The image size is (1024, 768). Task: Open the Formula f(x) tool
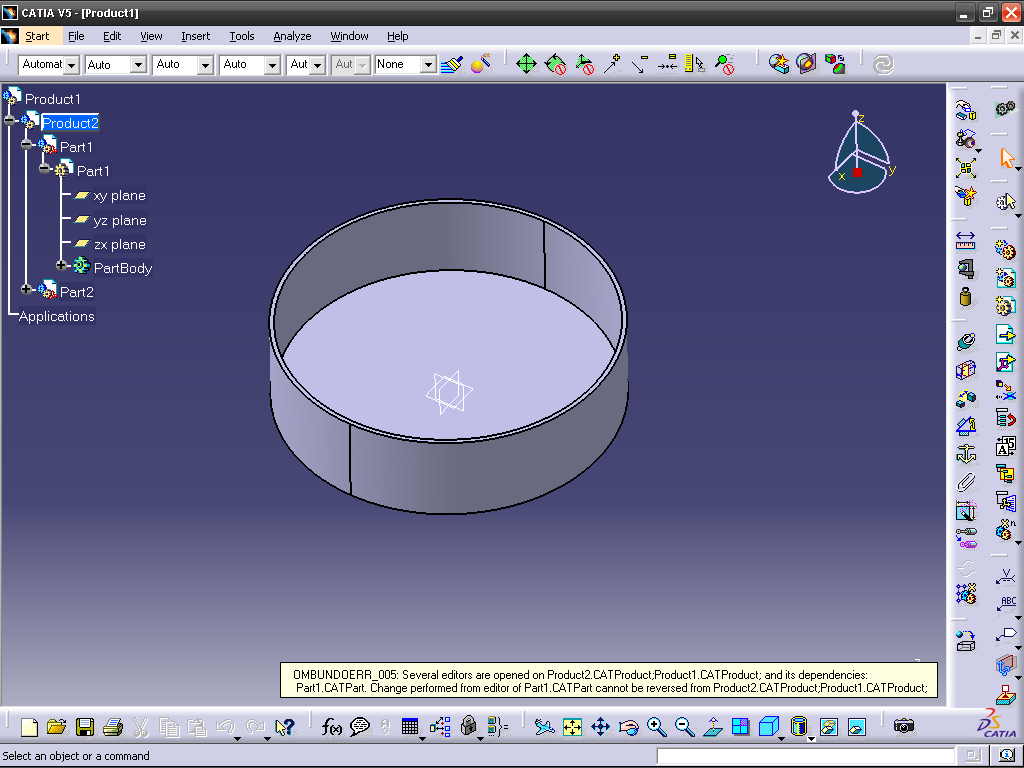(332, 727)
